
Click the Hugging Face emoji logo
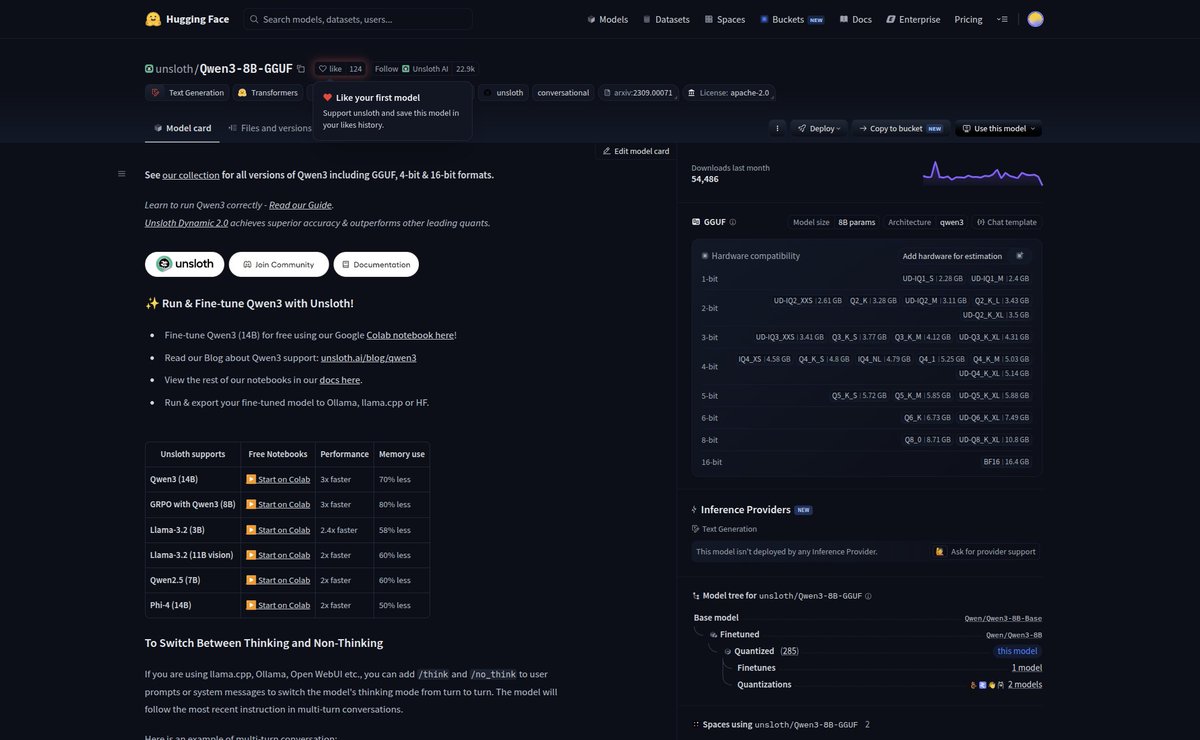click(153, 19)
